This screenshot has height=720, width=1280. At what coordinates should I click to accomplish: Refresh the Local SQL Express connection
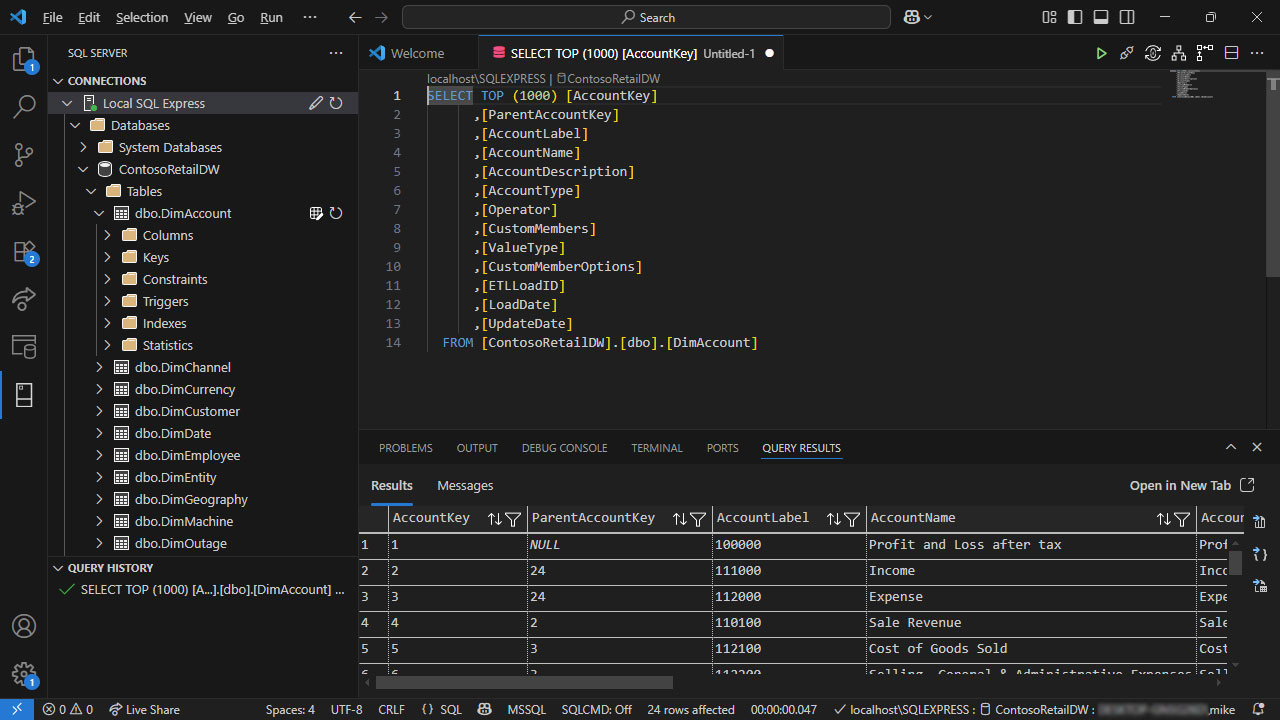coord(336,103)
